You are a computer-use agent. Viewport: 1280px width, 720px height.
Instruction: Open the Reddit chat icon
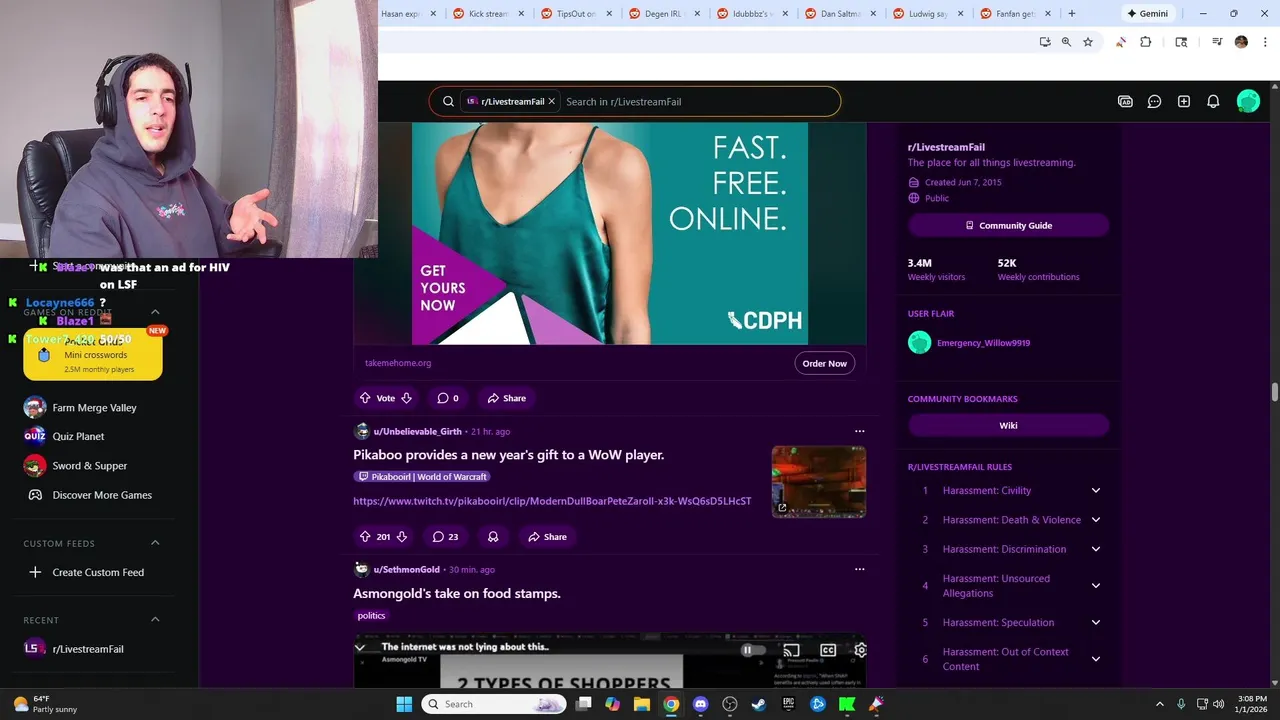point(1154,101)
